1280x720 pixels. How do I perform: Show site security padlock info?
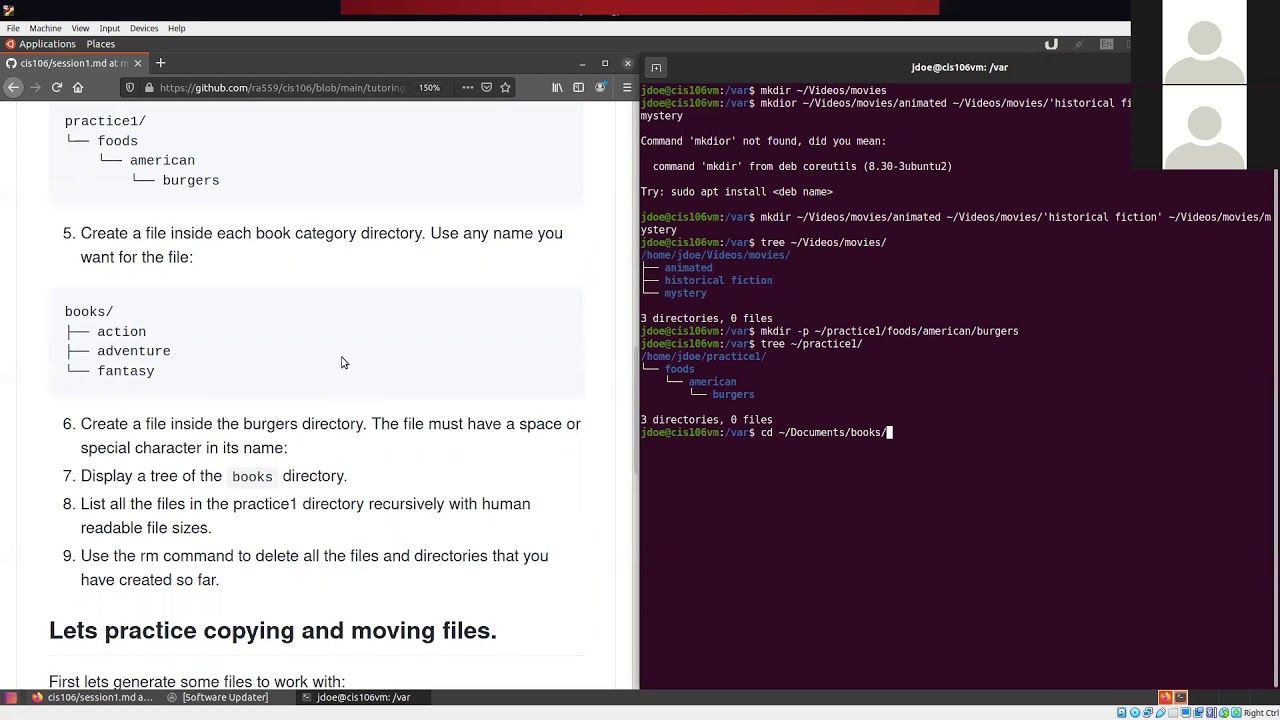[149, 88]
